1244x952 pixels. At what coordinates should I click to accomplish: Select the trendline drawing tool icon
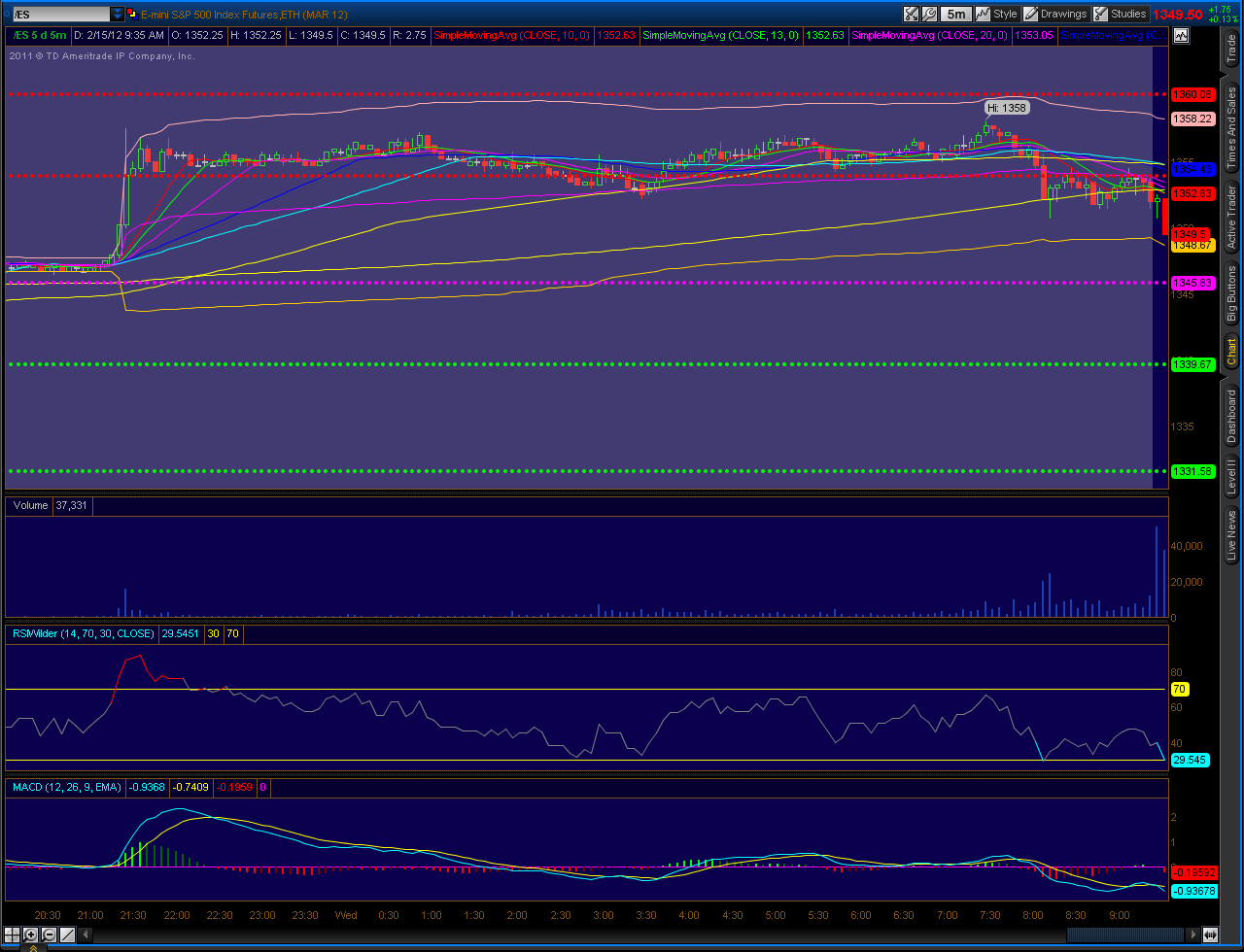click(67, 935)
